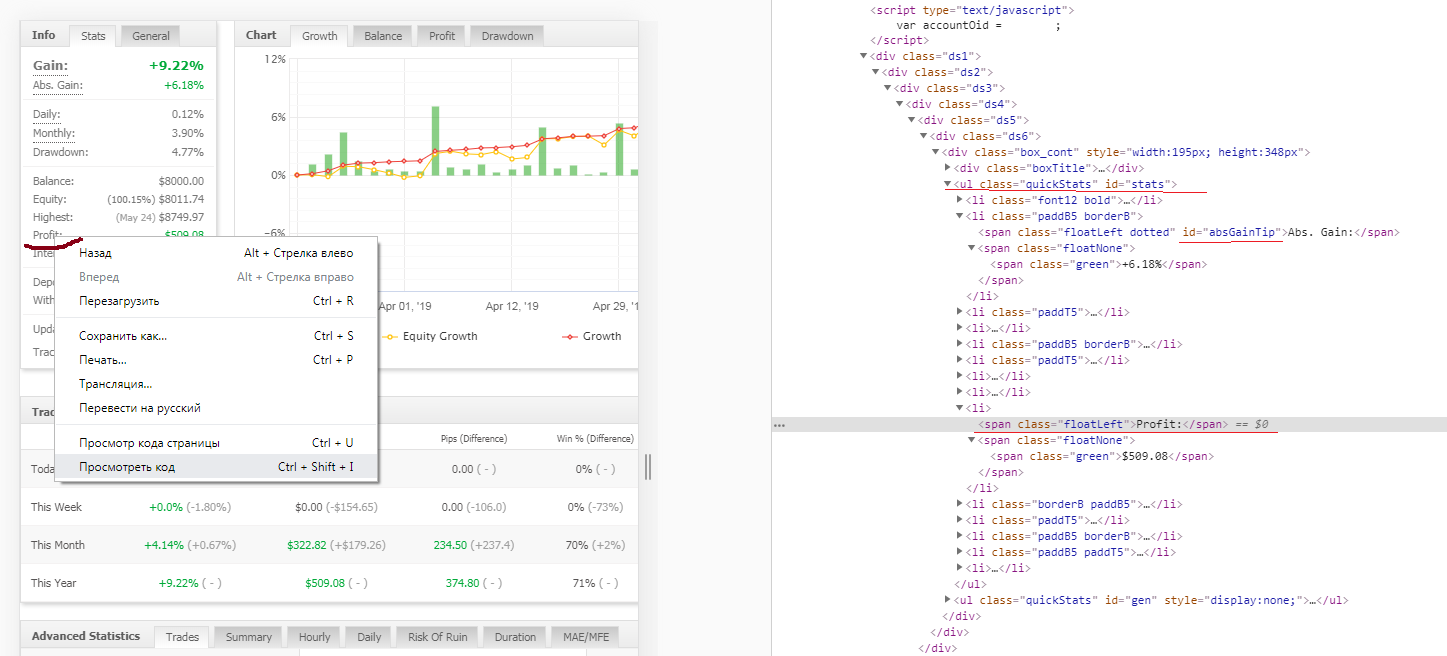Viewport: 1447px width, 656px height.
Task: Switch to the Hourly statistics tab
Action: pos(314,637)
